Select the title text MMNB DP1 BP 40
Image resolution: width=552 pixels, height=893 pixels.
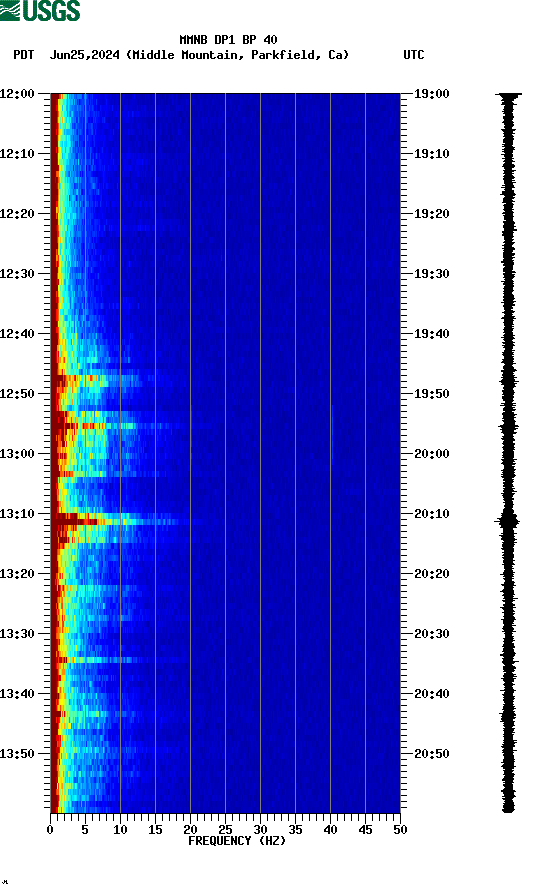tap(228, 40)
